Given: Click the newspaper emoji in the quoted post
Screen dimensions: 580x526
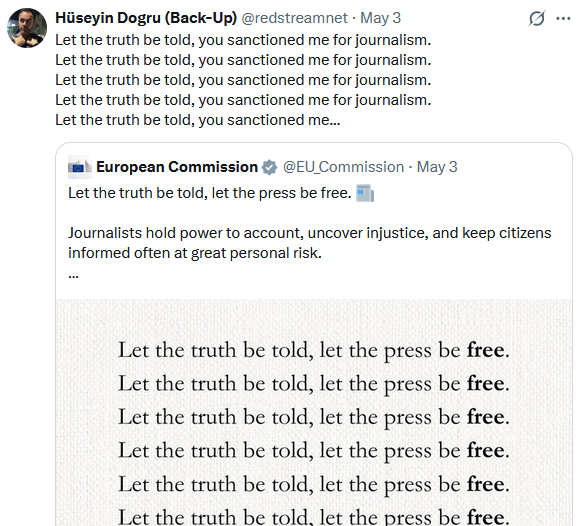Looking at the screenshot, I should tap(365, 193).
